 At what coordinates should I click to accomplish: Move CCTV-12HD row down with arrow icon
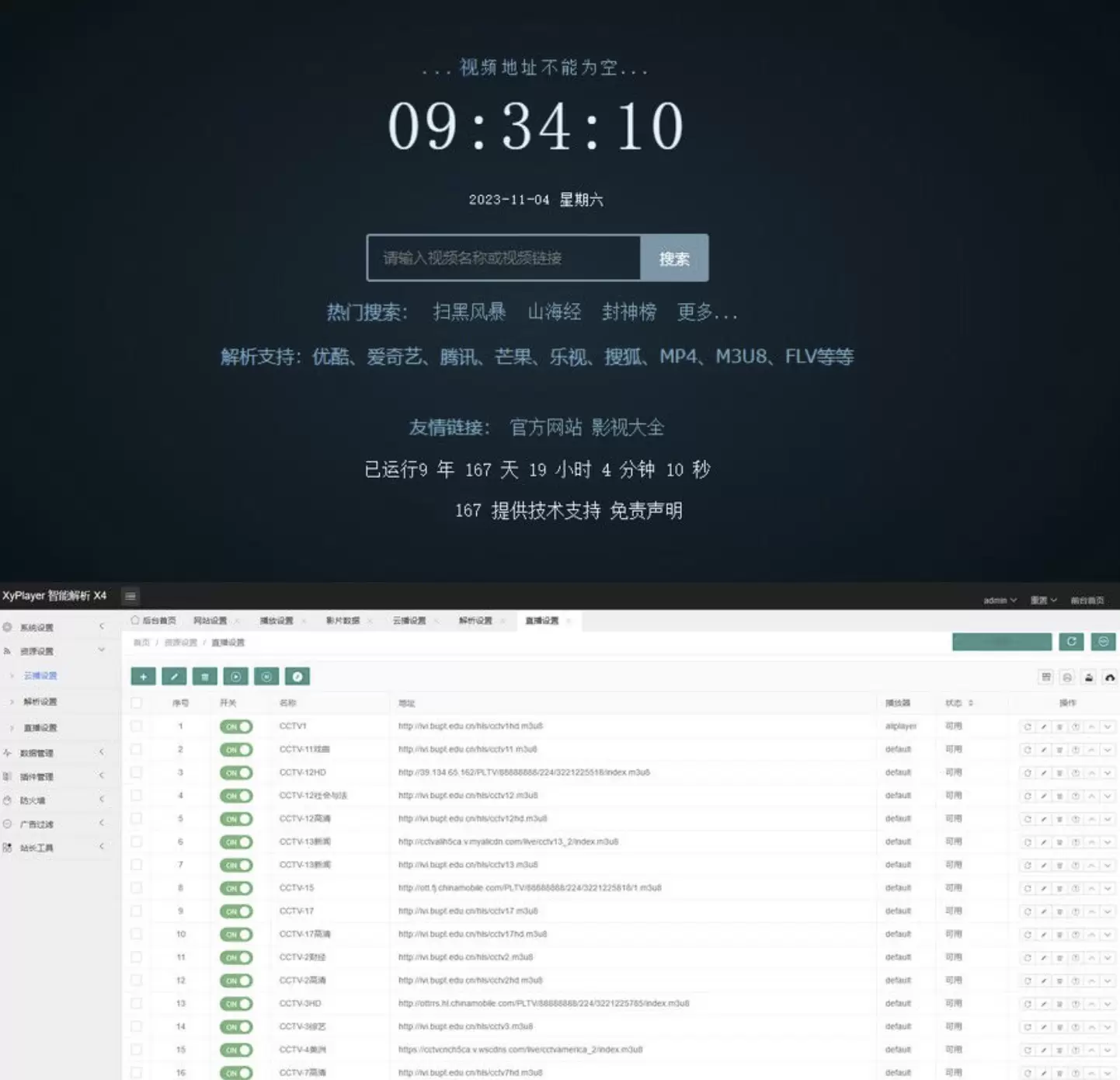click(x=1108, y=773)
